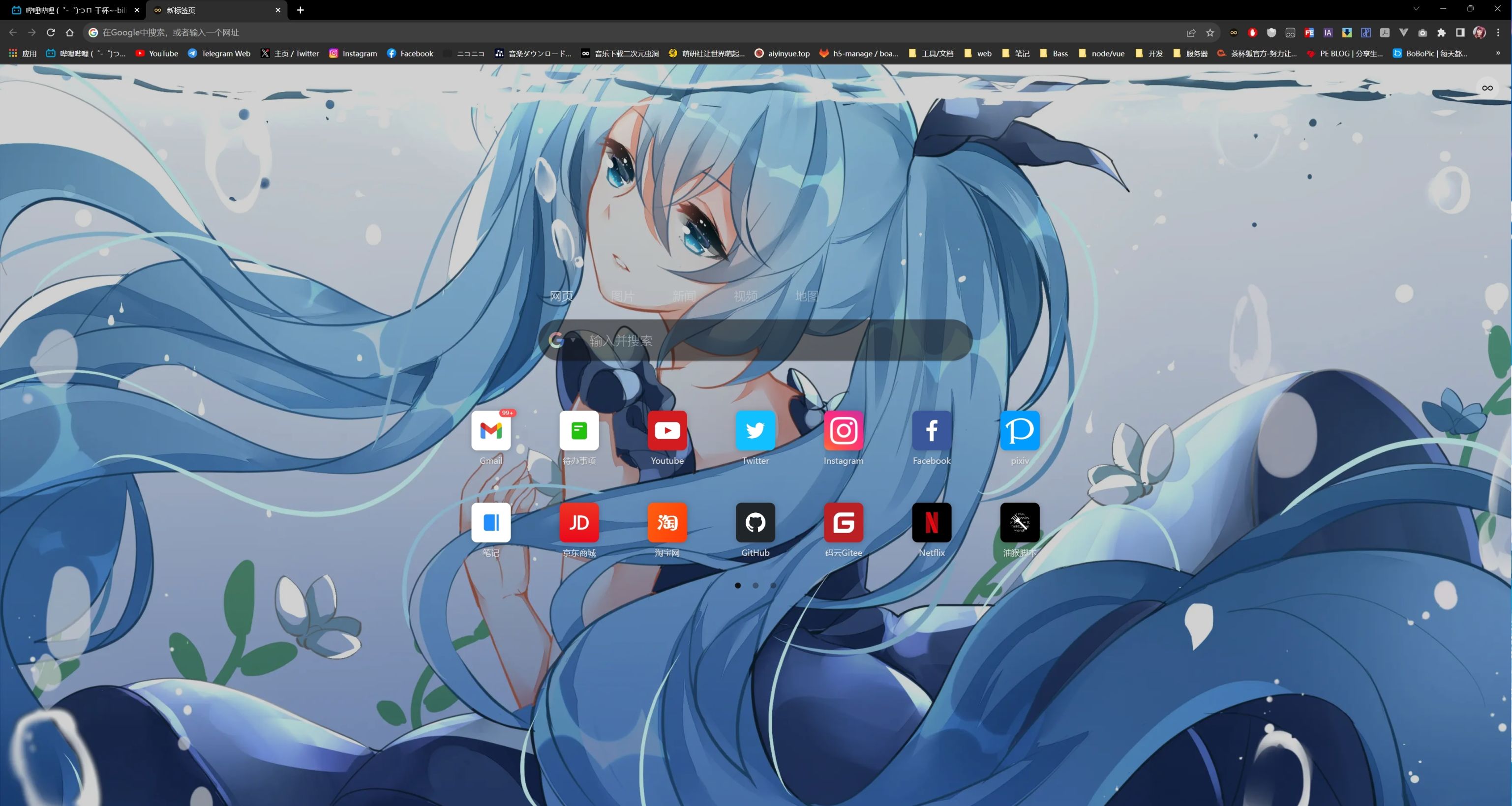Expand the 笔记 bookmark folder
This screenshot has height=806, width=1512.
[1015, 54]
